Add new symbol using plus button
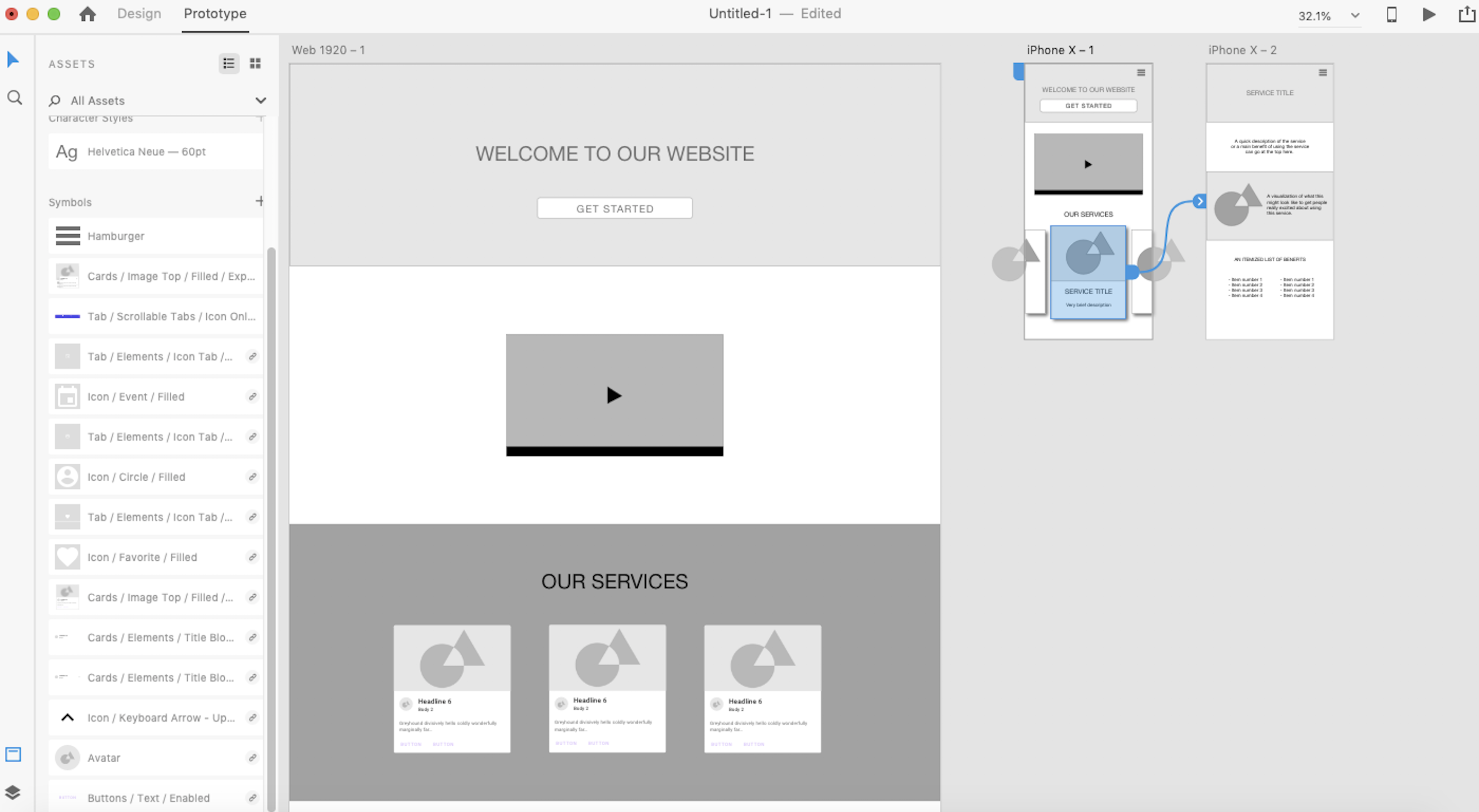 258,201
